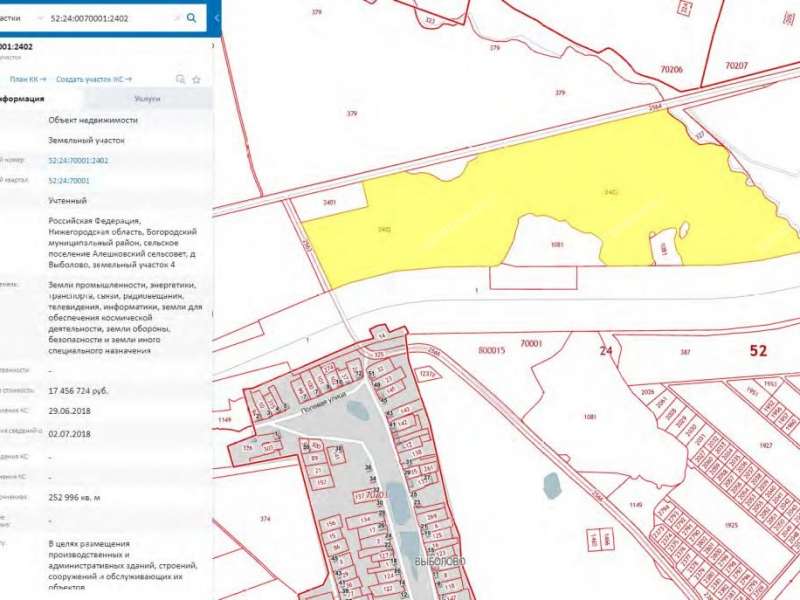Open cadastral quarter link 52:24:70001
800x600 pixels.
[70, 182]
